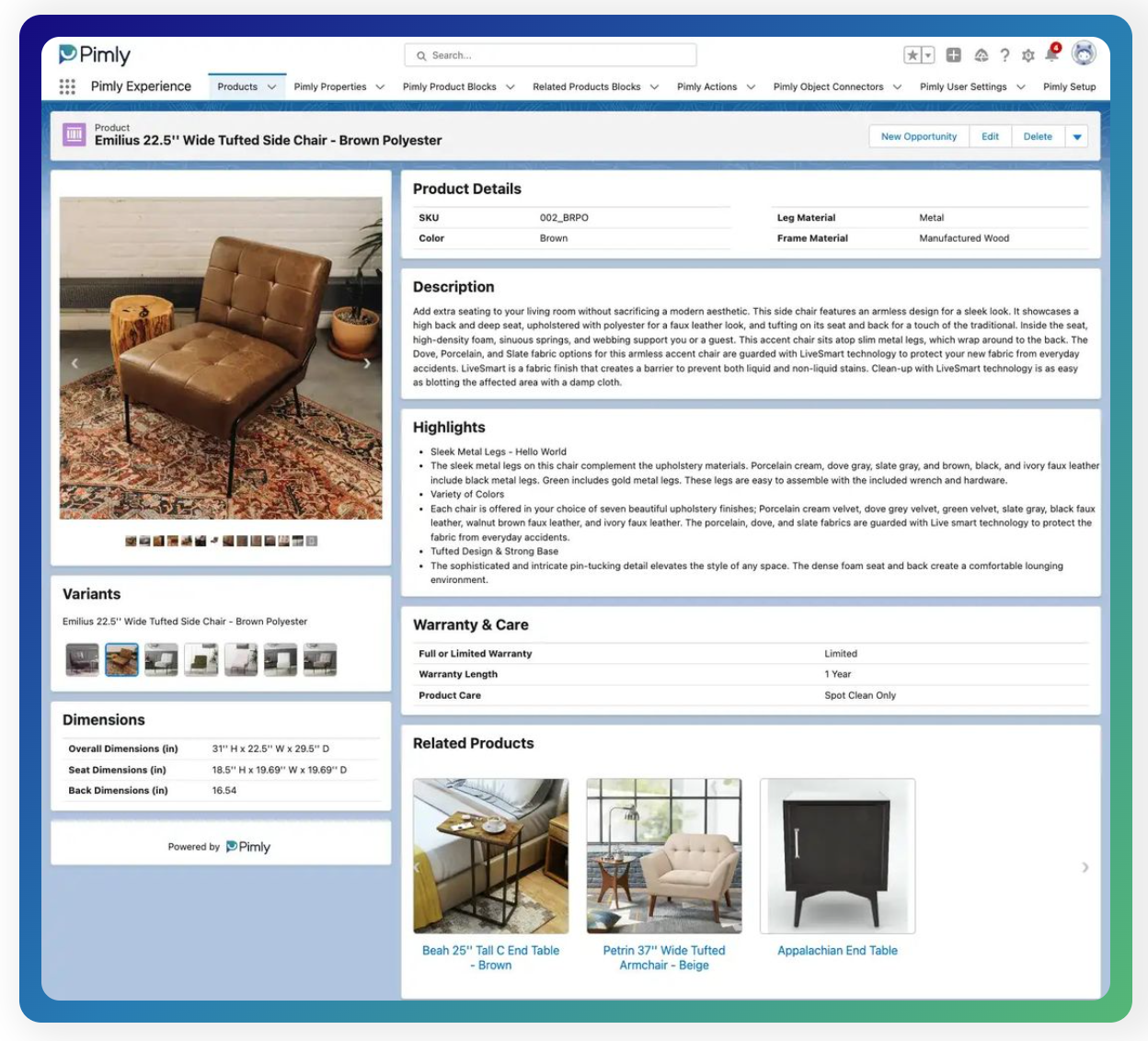
Task: Expand the Pimly Properties menu chevron
Action: (380, 87)
